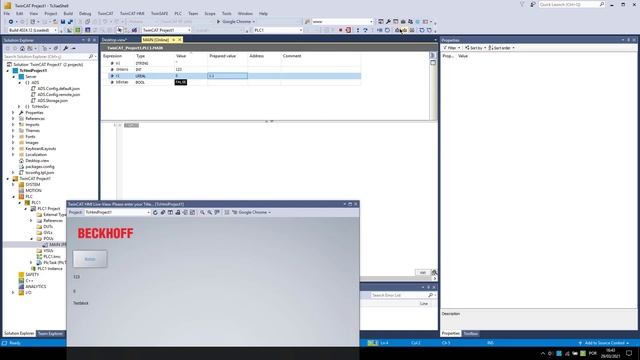
Task: Open the Sort by dropdown in Properties
Action: pos(476,48)
